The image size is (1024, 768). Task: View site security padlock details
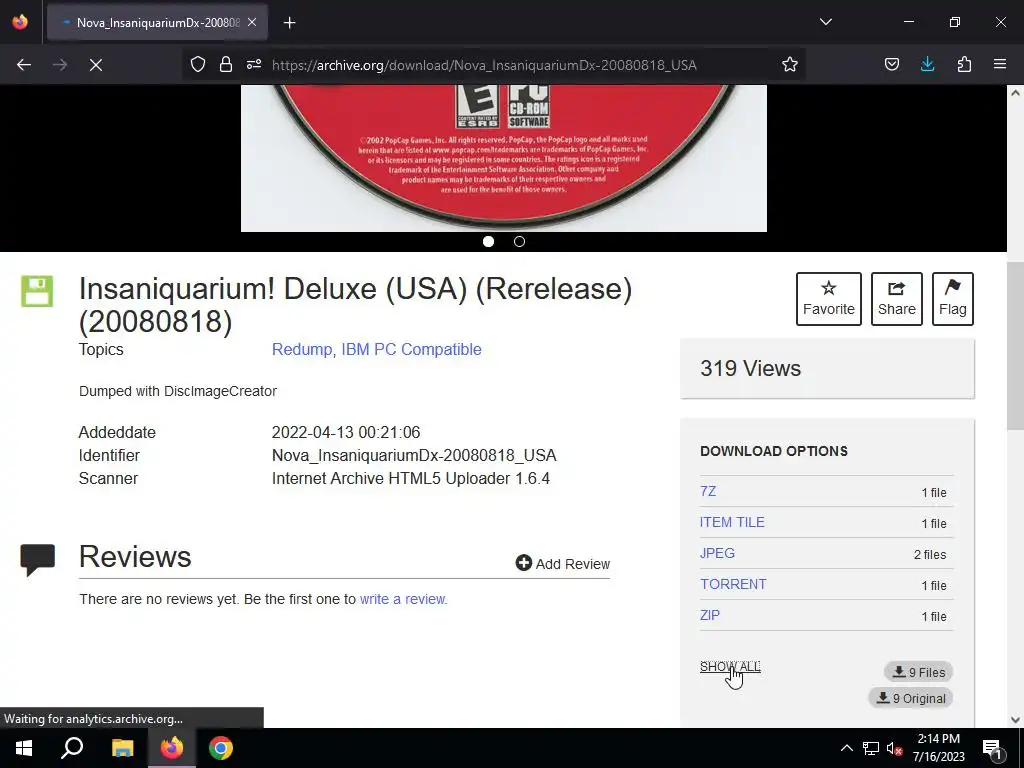226,65
